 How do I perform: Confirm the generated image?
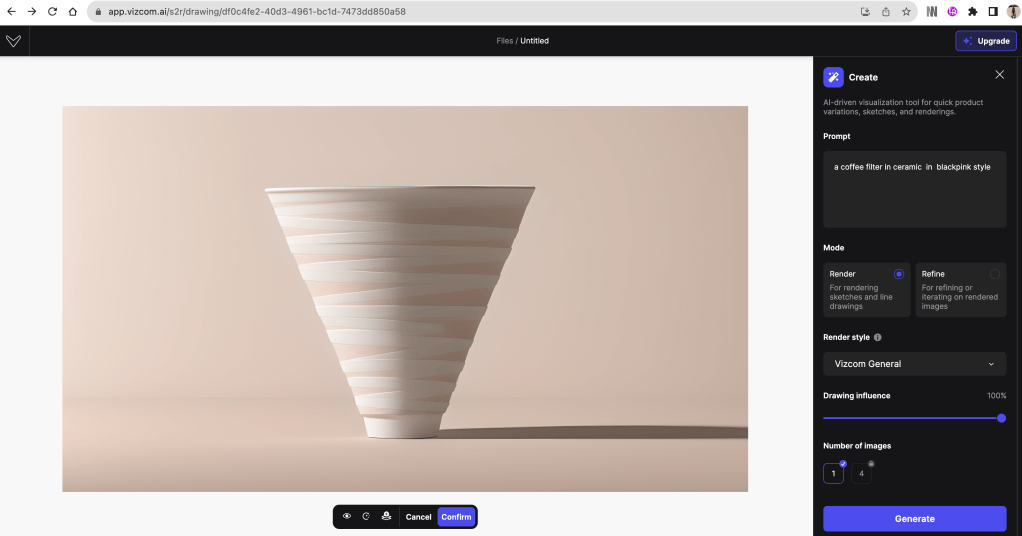(x=456, y=517)
